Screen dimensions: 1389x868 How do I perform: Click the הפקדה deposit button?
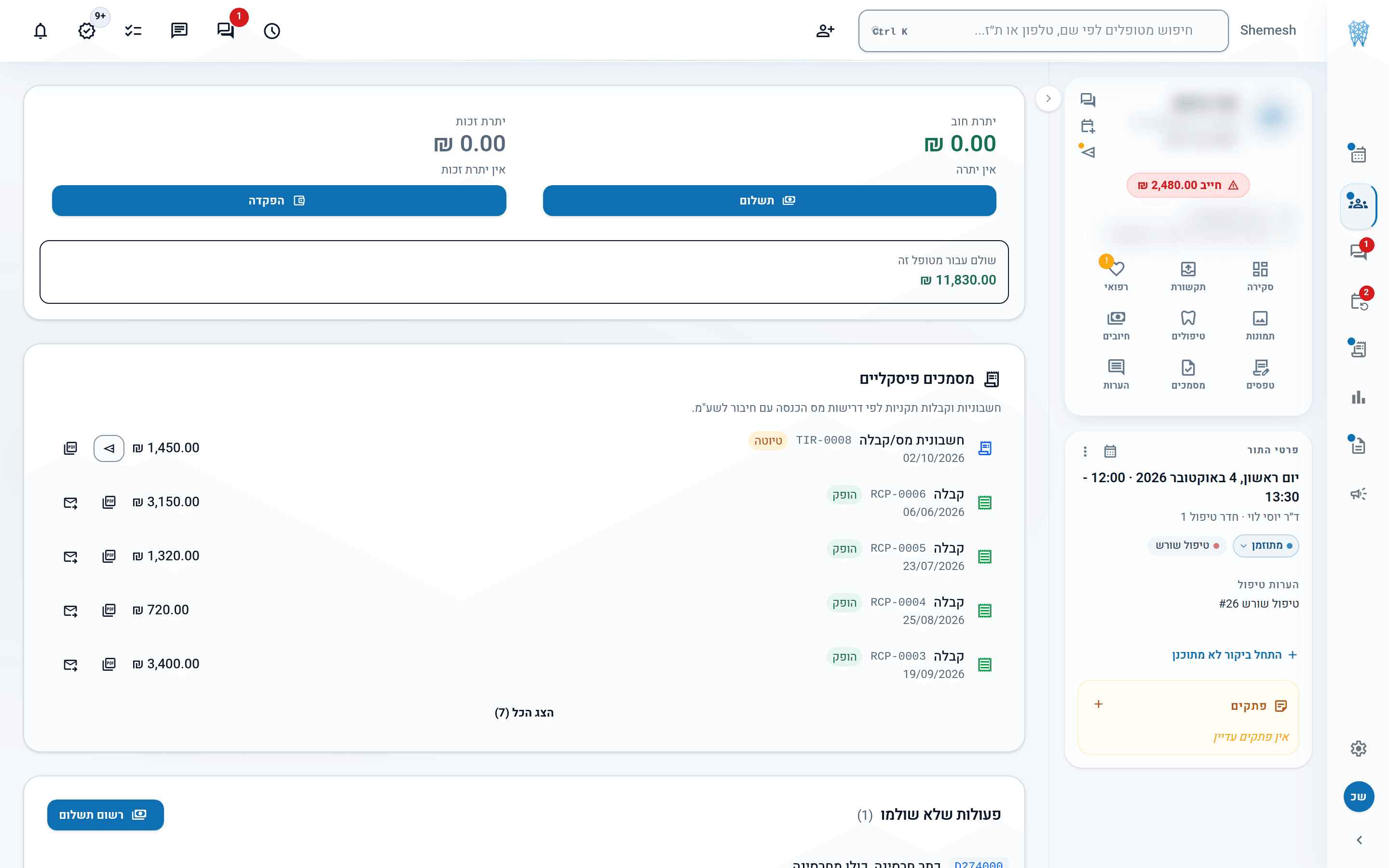(x=279, y=200)
